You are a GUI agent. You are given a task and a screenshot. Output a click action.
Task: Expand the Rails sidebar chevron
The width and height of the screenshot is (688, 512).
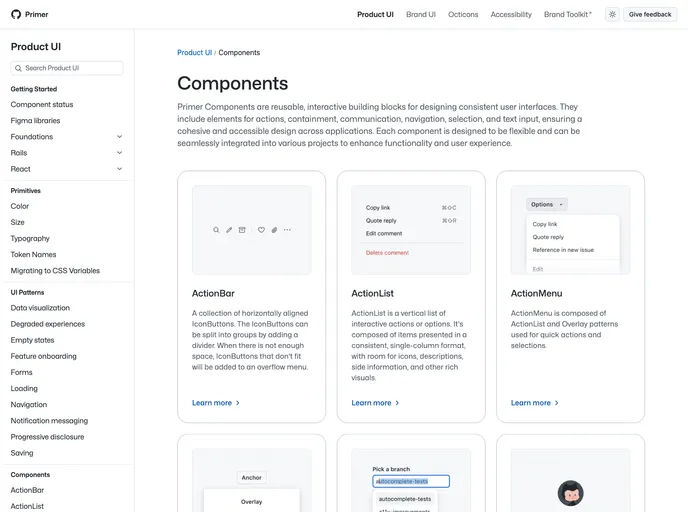tap(119, 153)
